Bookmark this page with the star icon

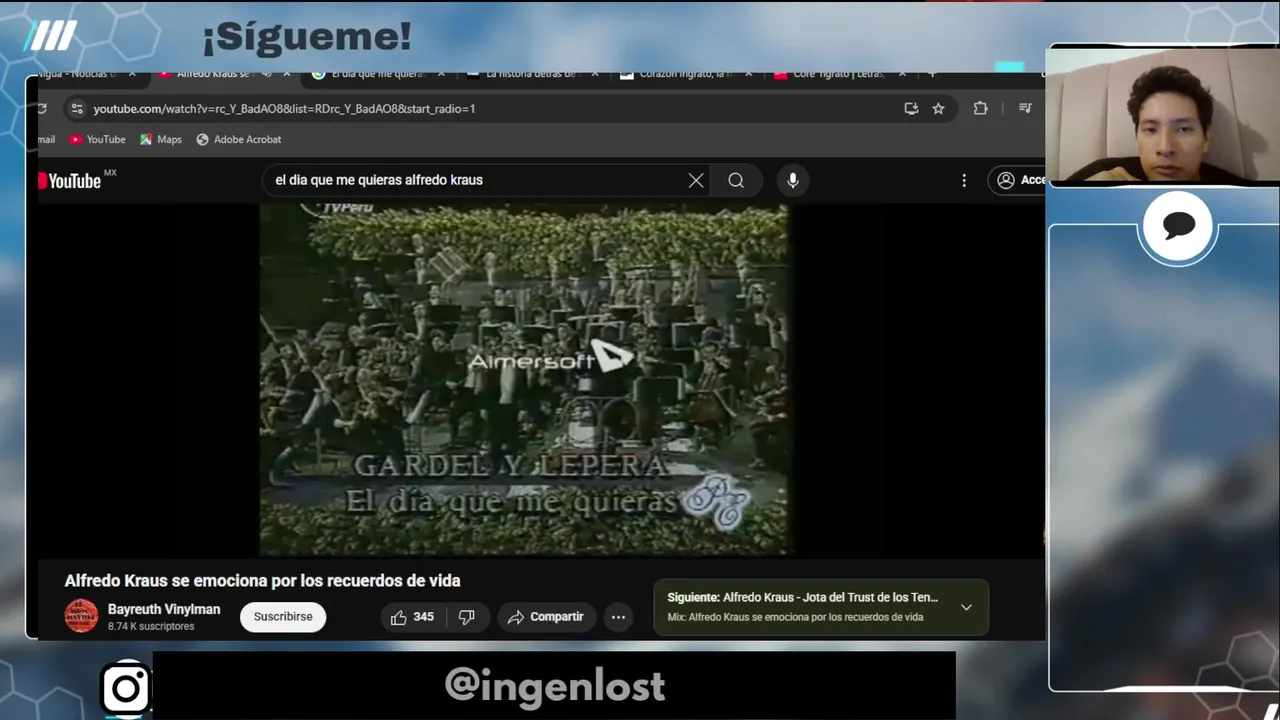[x=938, y=108]
